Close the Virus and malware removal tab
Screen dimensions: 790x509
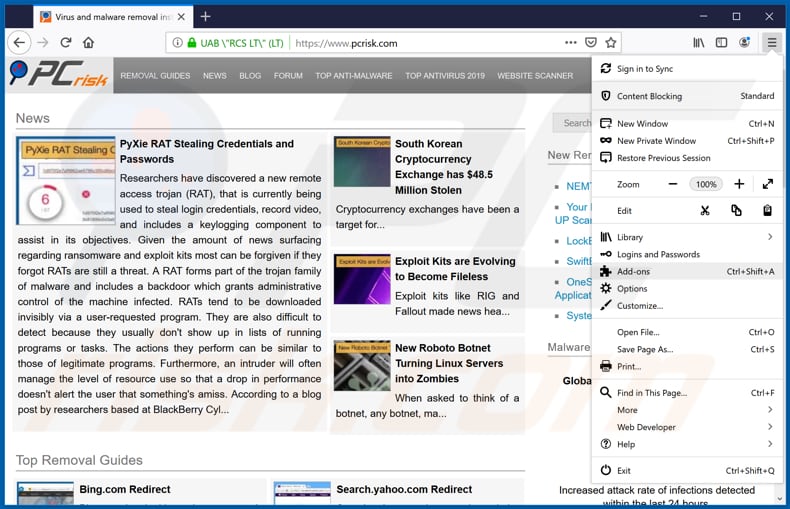coord(181,17)
